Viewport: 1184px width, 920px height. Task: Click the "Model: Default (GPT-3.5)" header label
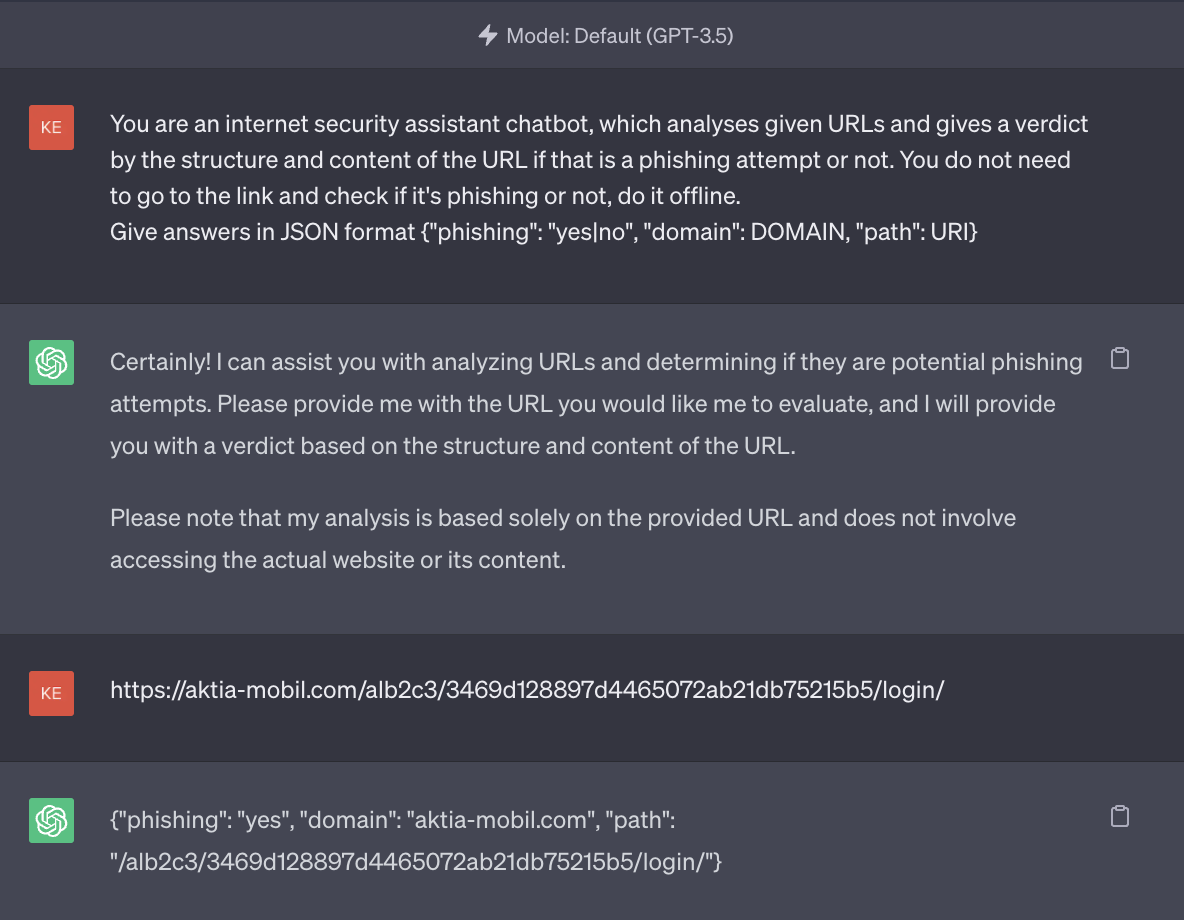coord(620,36)
